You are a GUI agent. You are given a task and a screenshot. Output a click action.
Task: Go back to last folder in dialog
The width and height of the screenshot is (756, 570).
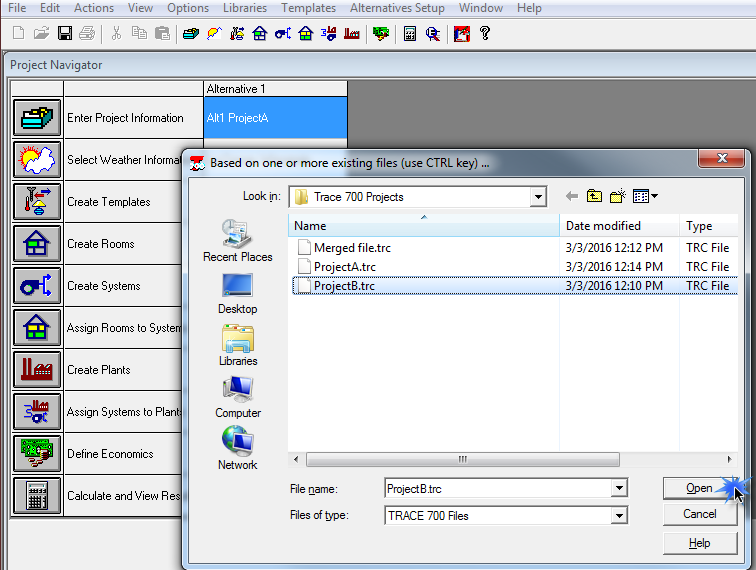[x=572, y=196]
